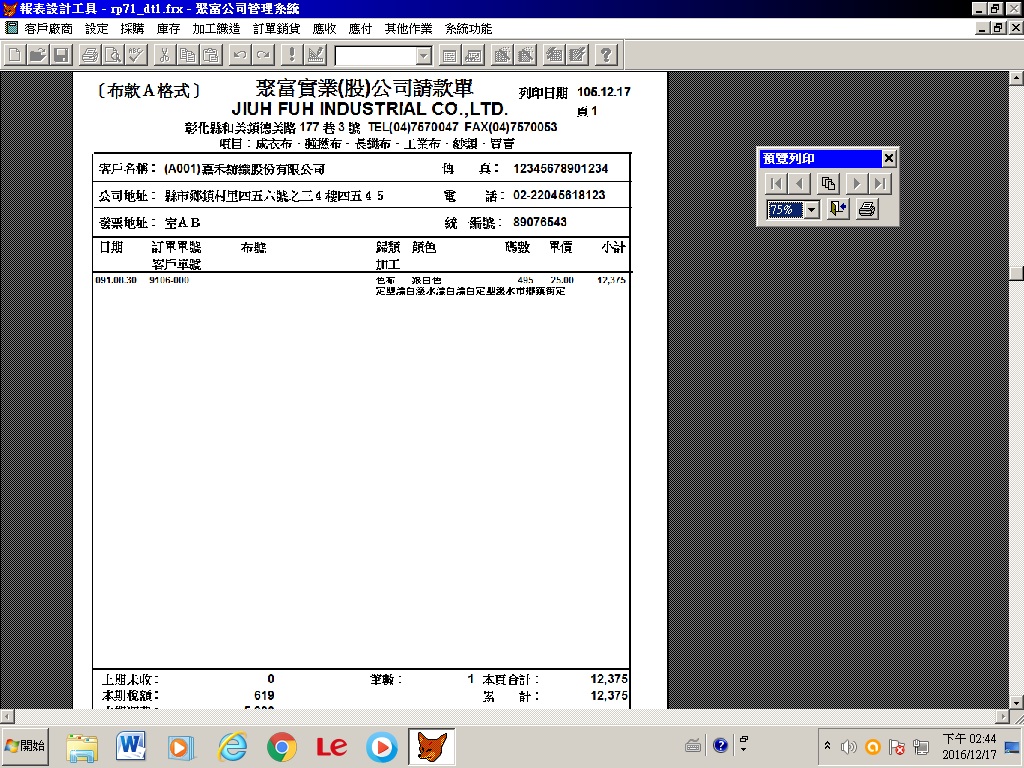Go to next page in 預覽列印 toolbar
This screenshot has width=1024, height=768.
856,184
